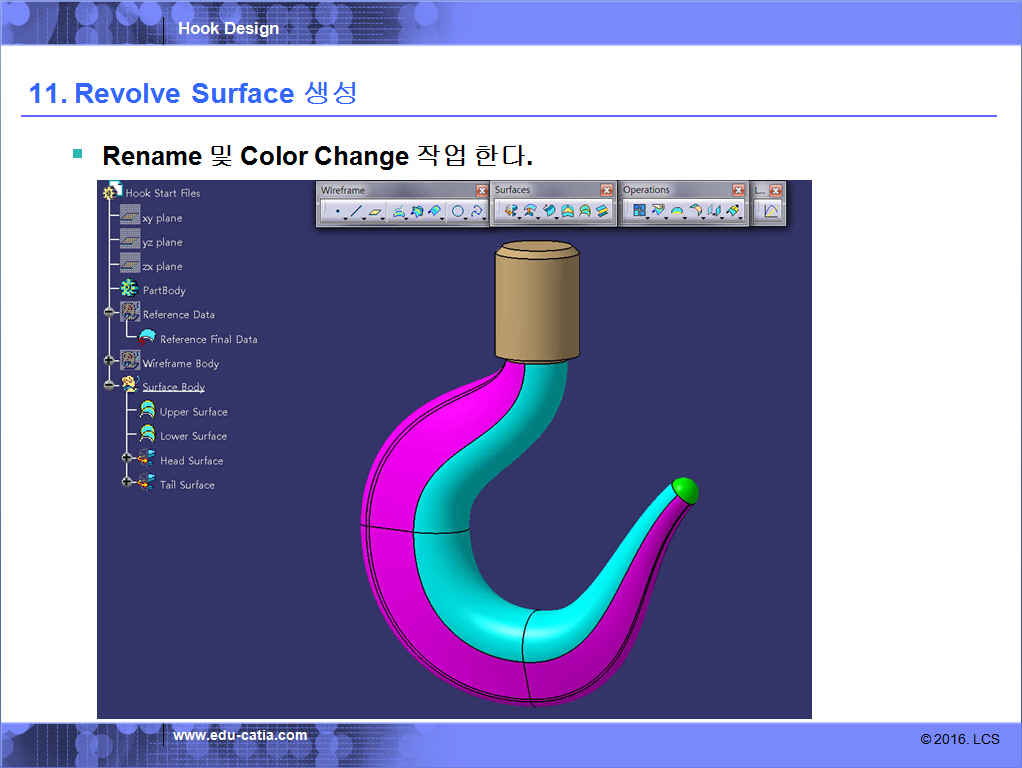Screen dimensions: 1022x768
Task: Click the tan cylinder head of the hook
Action: pyautogui.click(x=538, y=298)
